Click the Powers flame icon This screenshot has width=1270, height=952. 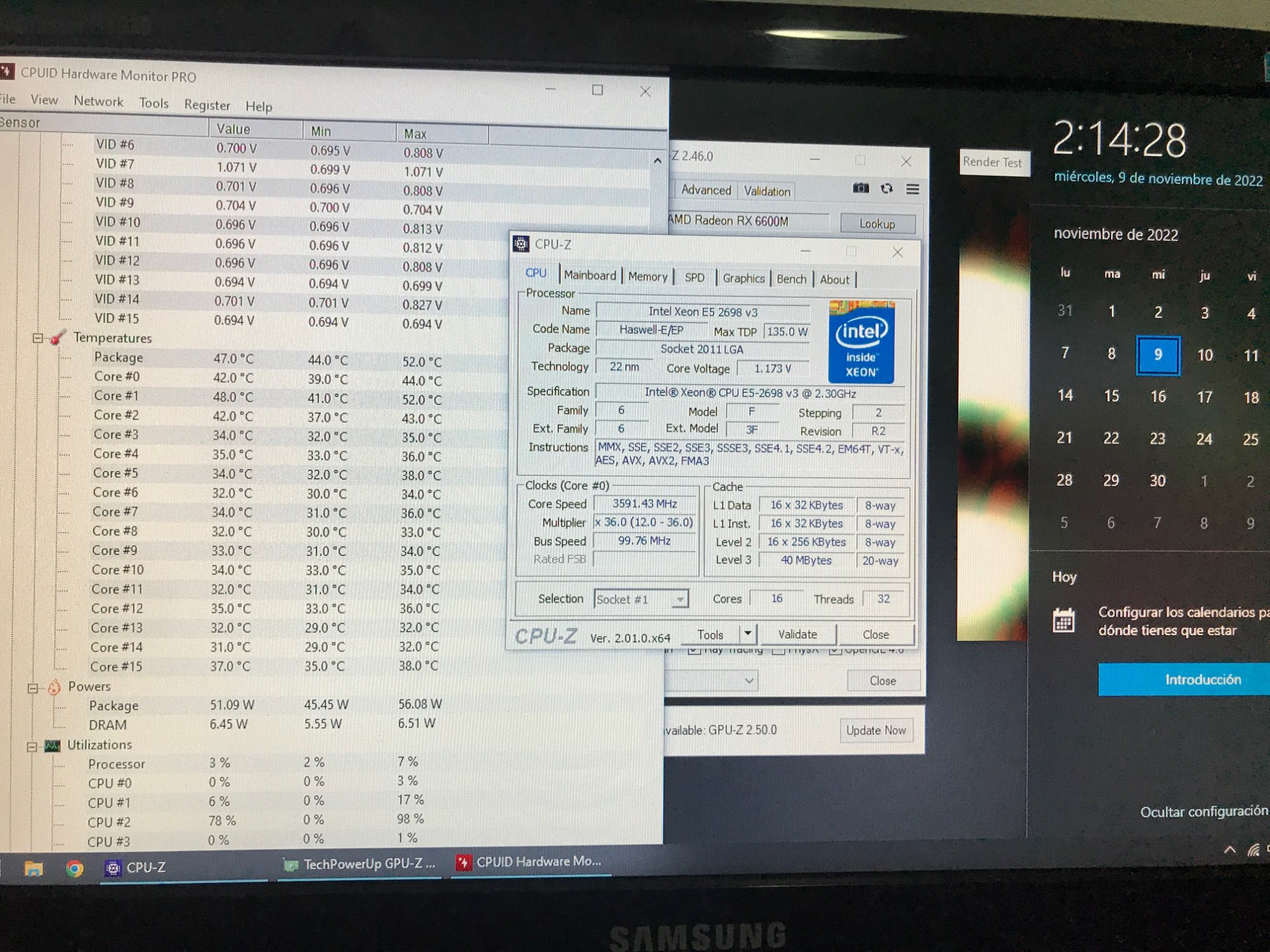[55, 687]
